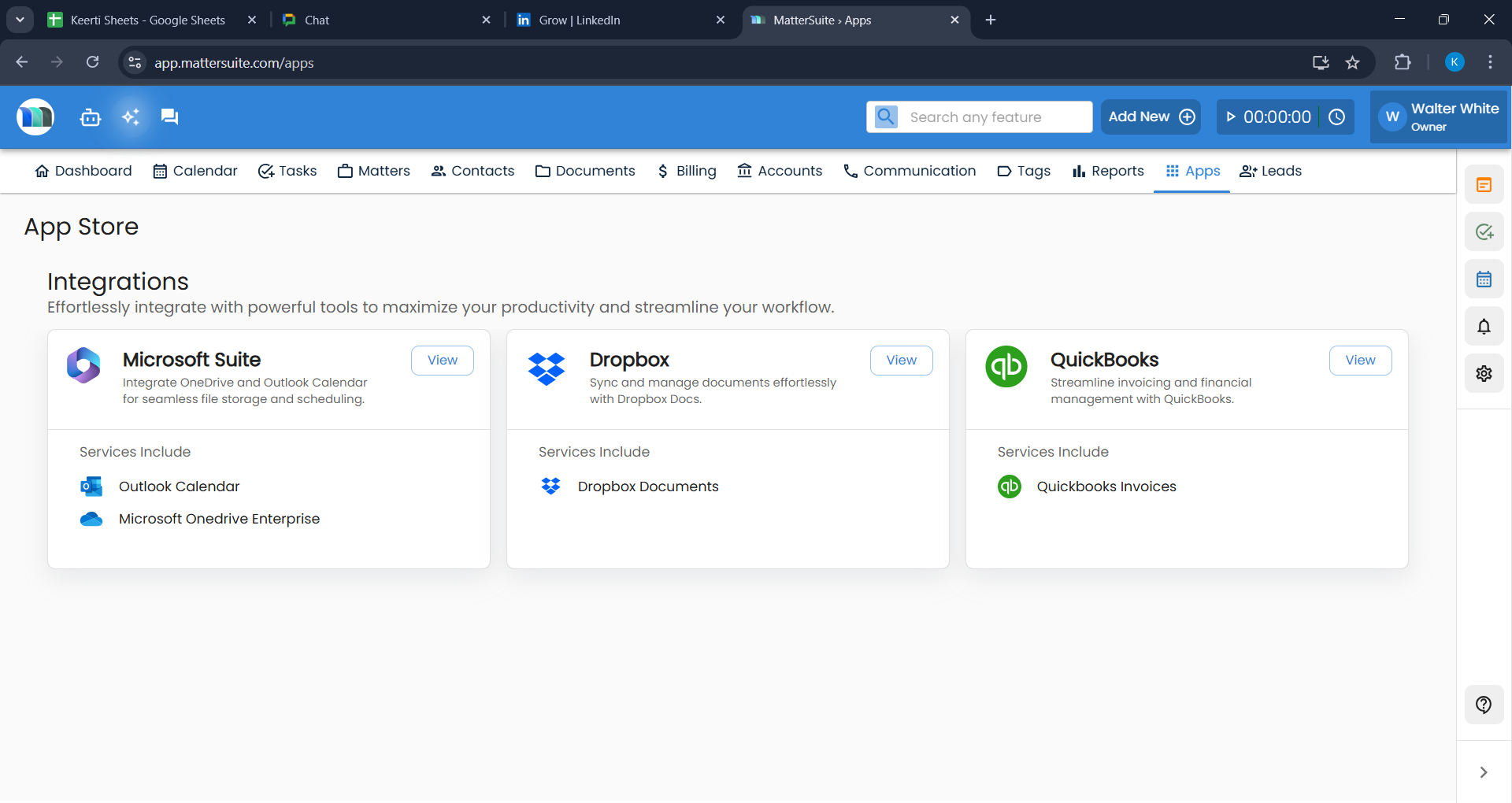This screenshot has height=803, width=1512.
Task: Open the clock icon beside the timer
Action: click(1337, 117)
